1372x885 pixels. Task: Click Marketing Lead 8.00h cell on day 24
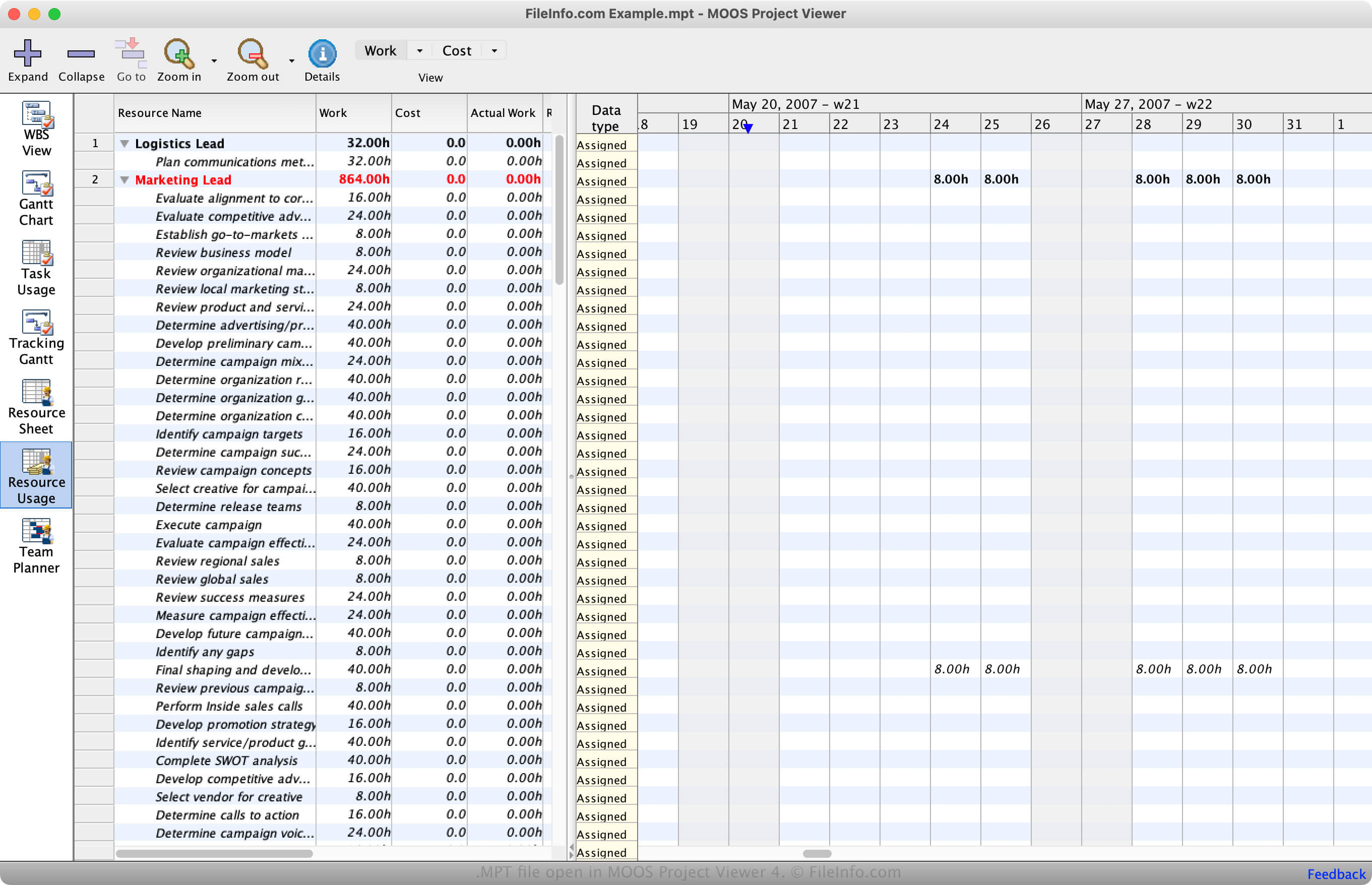point(951,179)
